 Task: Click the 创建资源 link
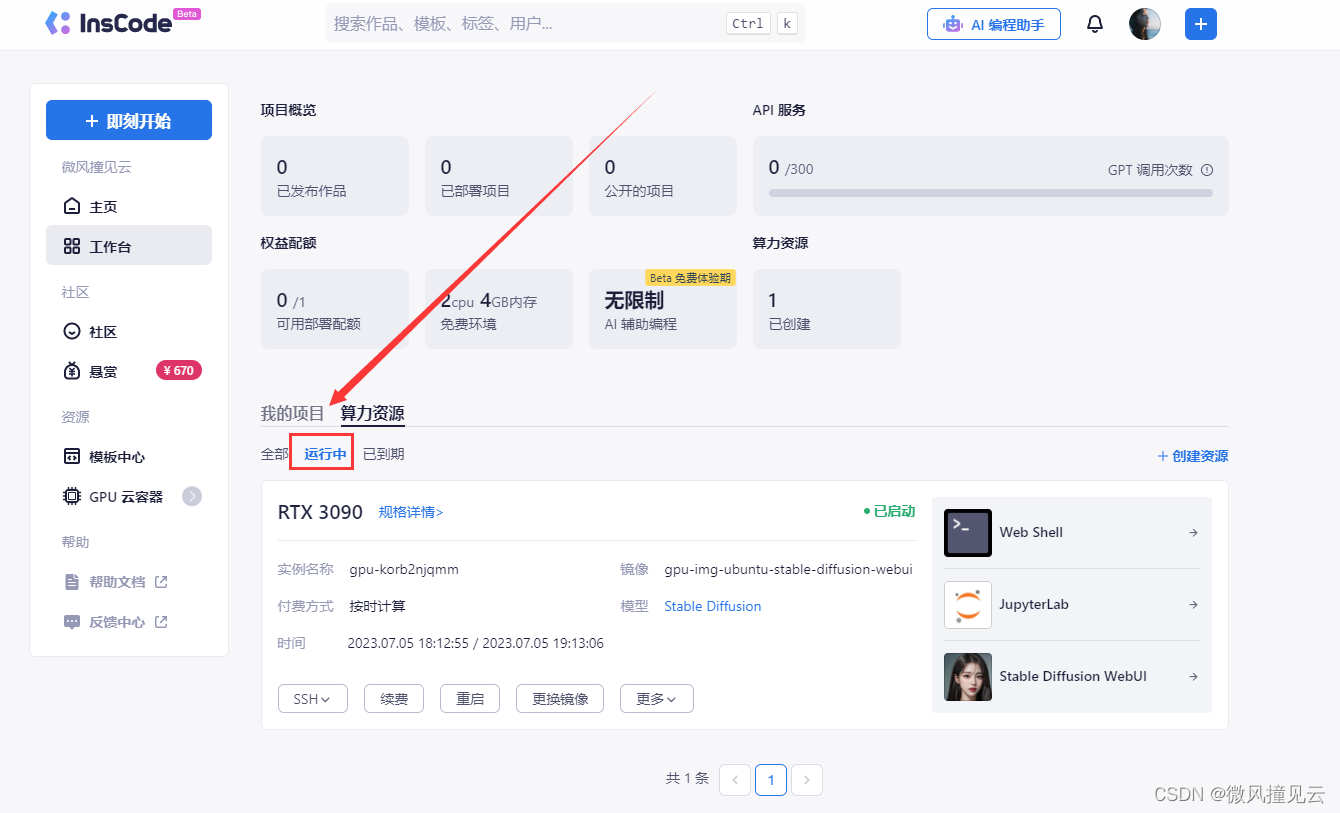[1192, 456]
